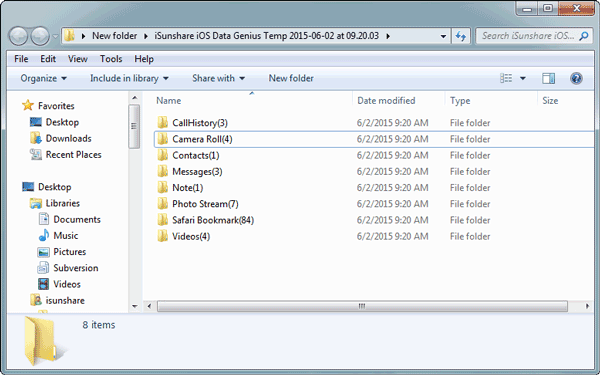Open Documents library
Image resolution: width=600 pixels, height=375 pixels.
pos(77,220)
